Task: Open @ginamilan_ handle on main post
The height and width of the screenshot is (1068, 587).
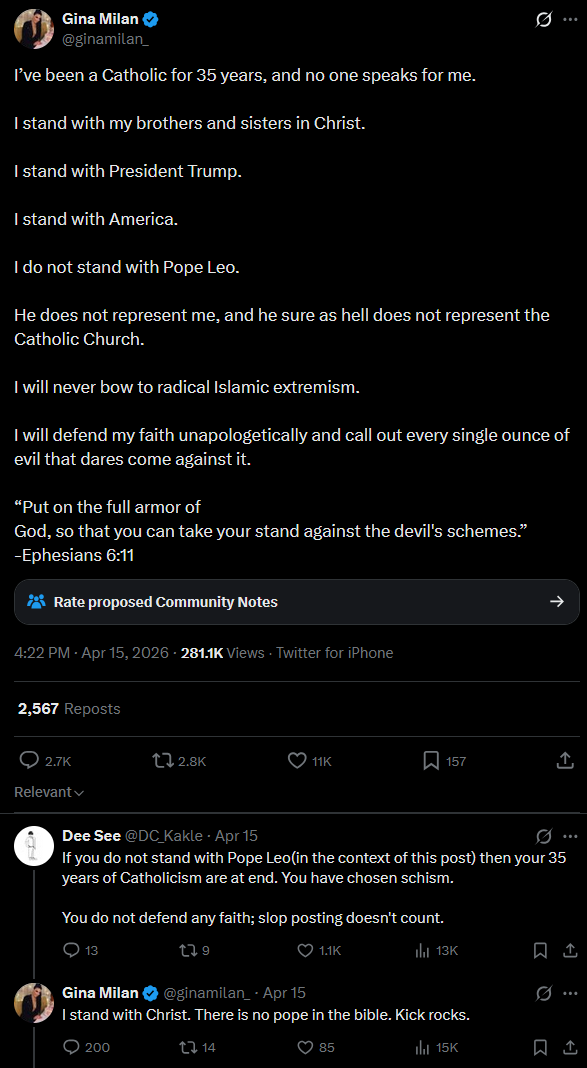Action: pyautogui.click(x=106, y=40)
